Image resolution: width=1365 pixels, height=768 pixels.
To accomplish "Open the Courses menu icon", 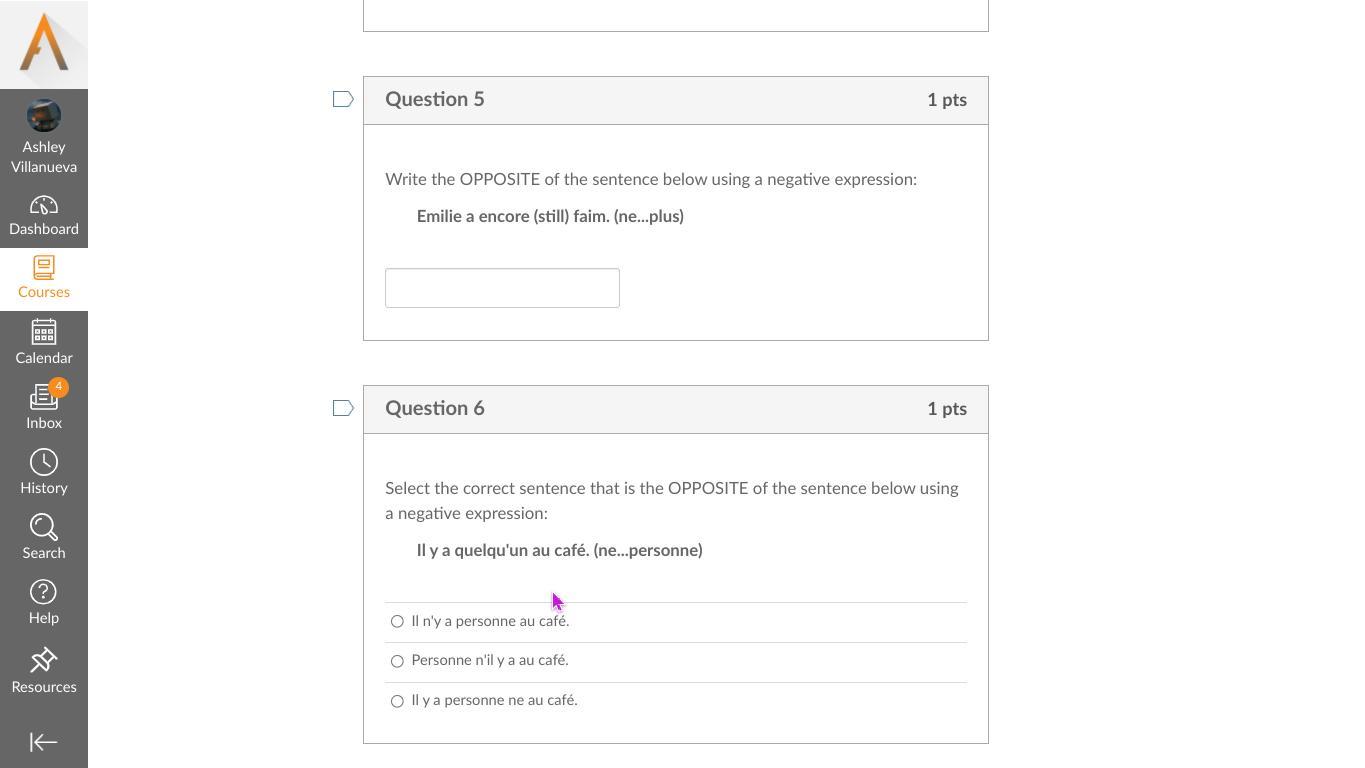I will click(44, 268).
